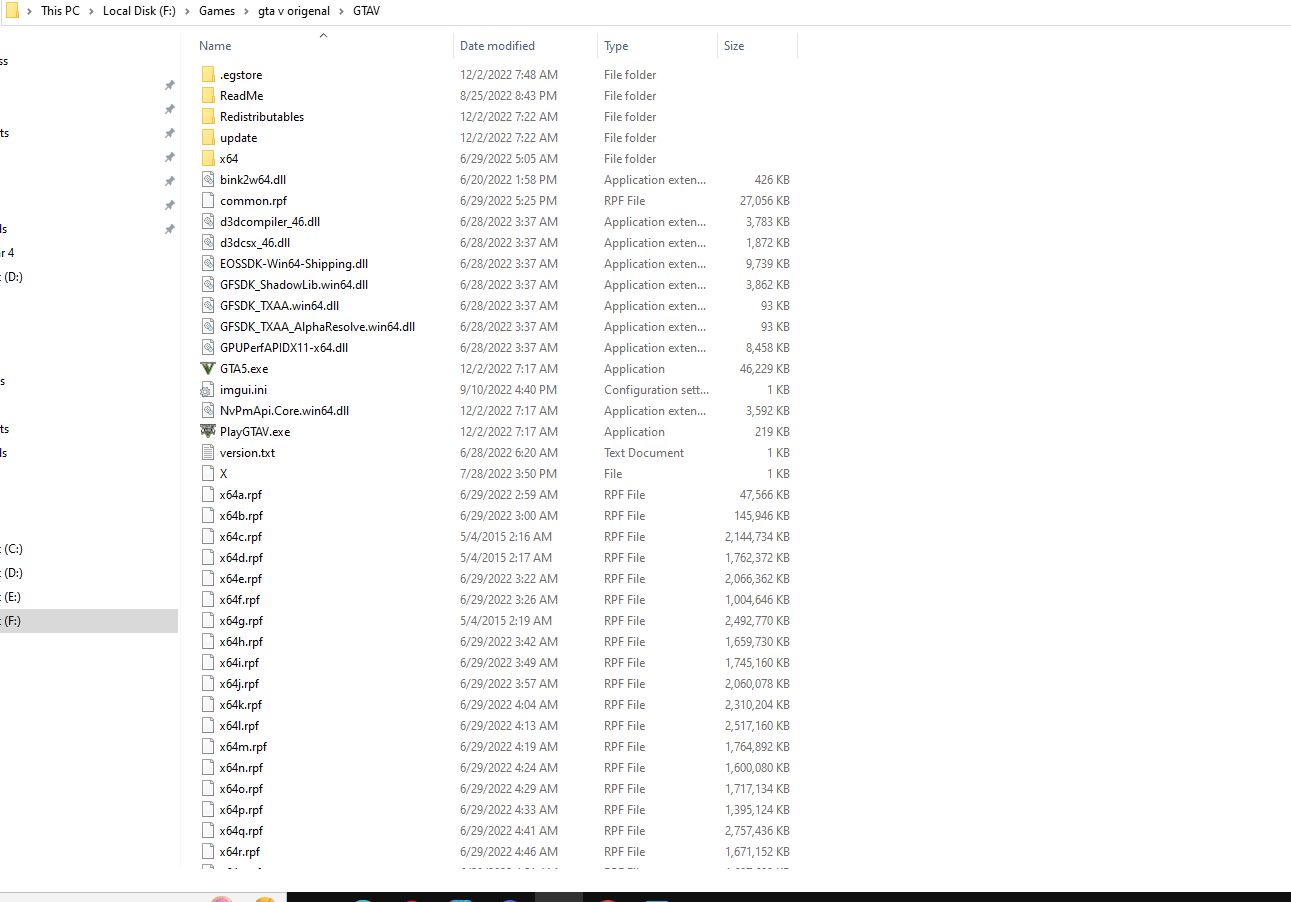The width and height of the screenshot is (1291, 902).
Task: Select the common.rpf file icon
Action: click(208, 200)
